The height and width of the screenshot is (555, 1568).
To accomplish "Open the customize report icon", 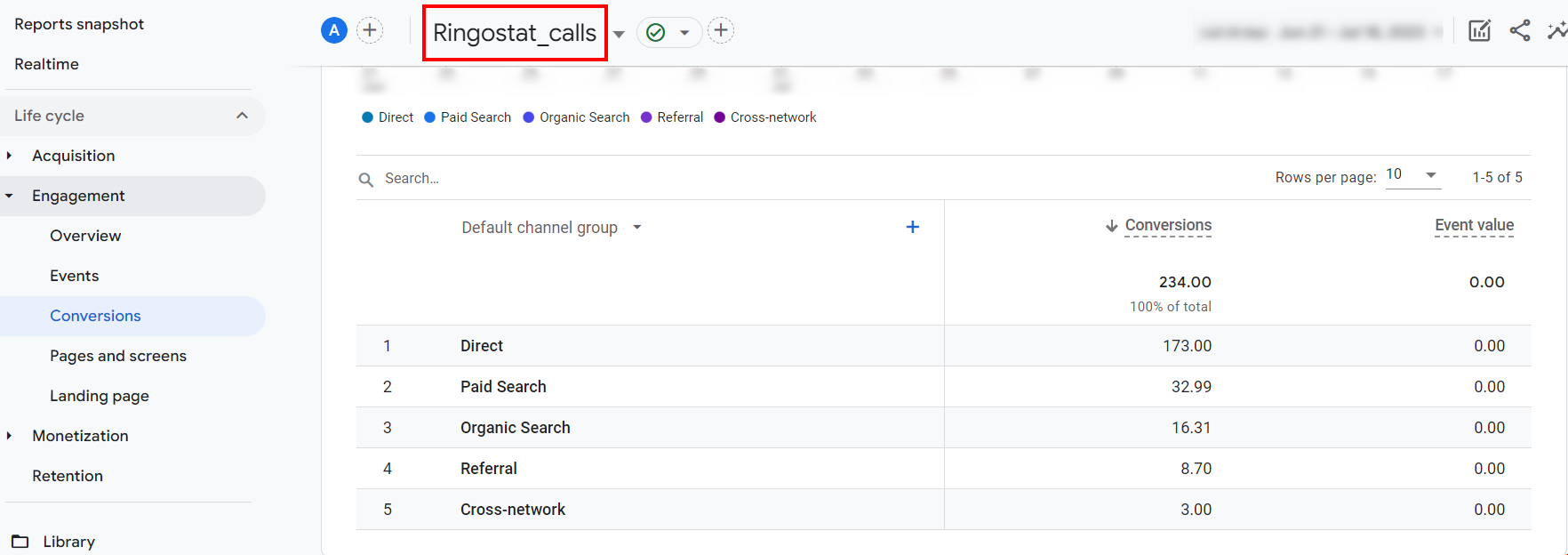I will pyautogui.click(x=1480, y=31).
